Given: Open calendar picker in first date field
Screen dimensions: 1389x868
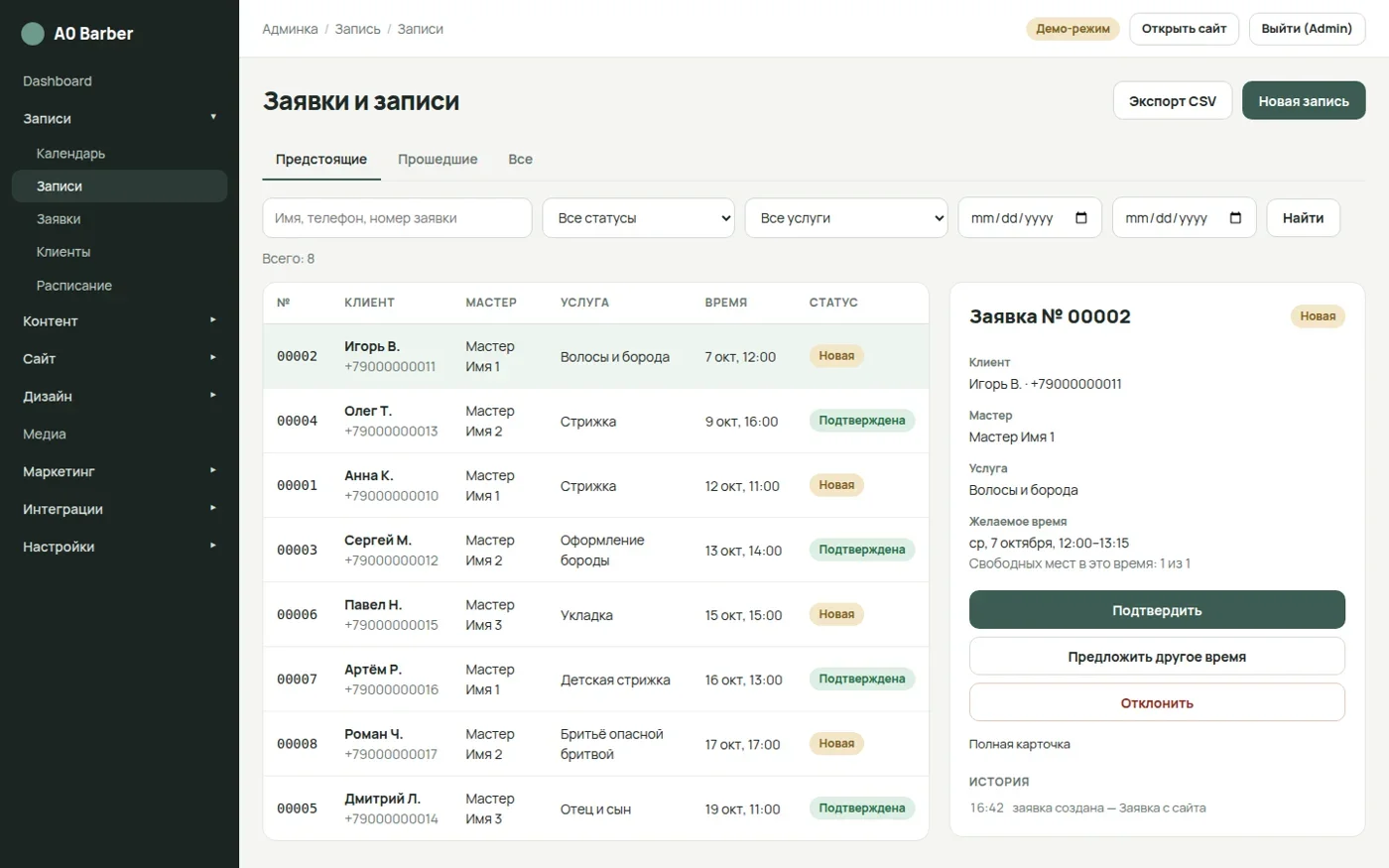Looking at the screenshot, I should pos(1081,218).
